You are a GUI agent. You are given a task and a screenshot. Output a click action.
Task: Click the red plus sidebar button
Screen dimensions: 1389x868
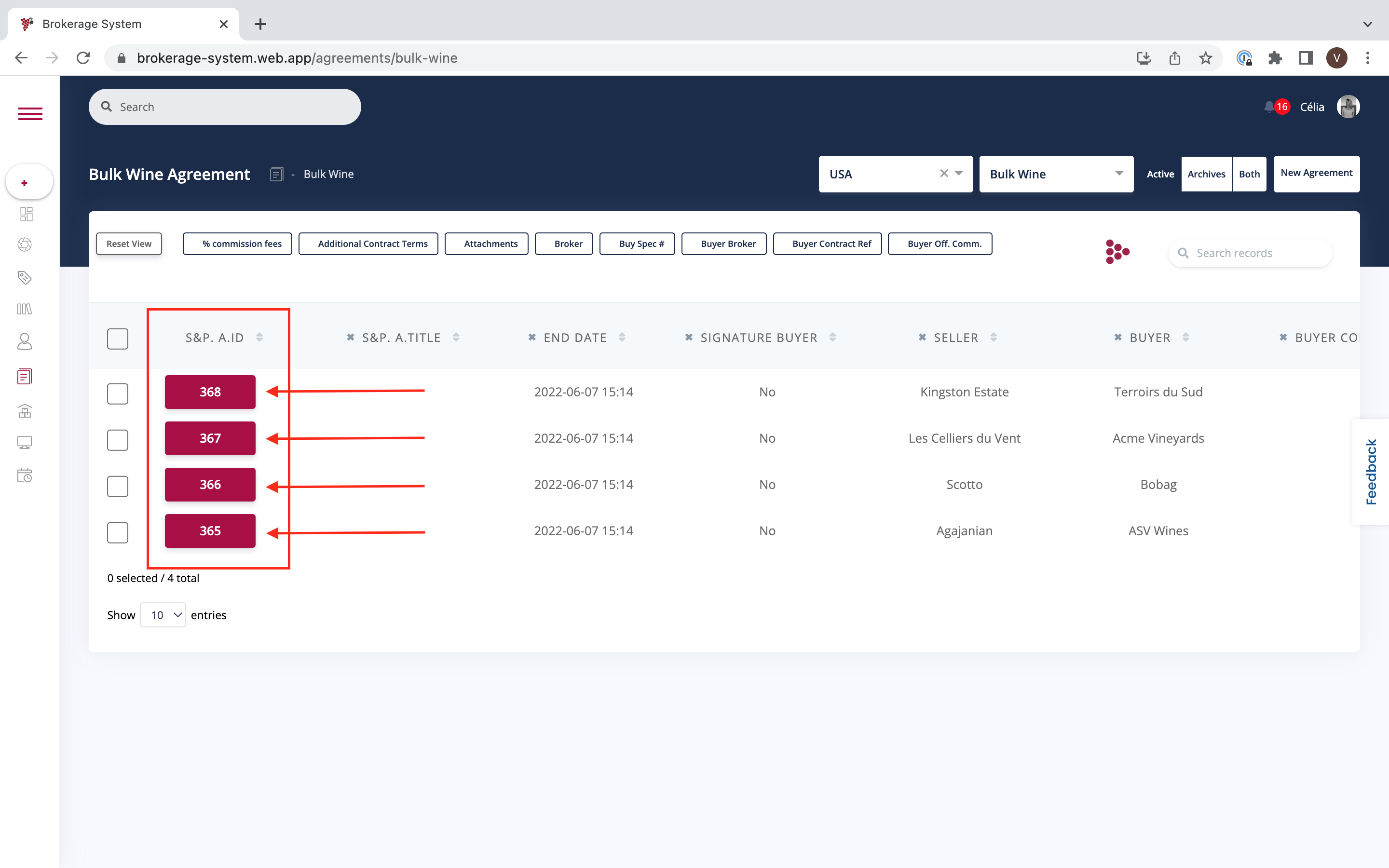24,183
